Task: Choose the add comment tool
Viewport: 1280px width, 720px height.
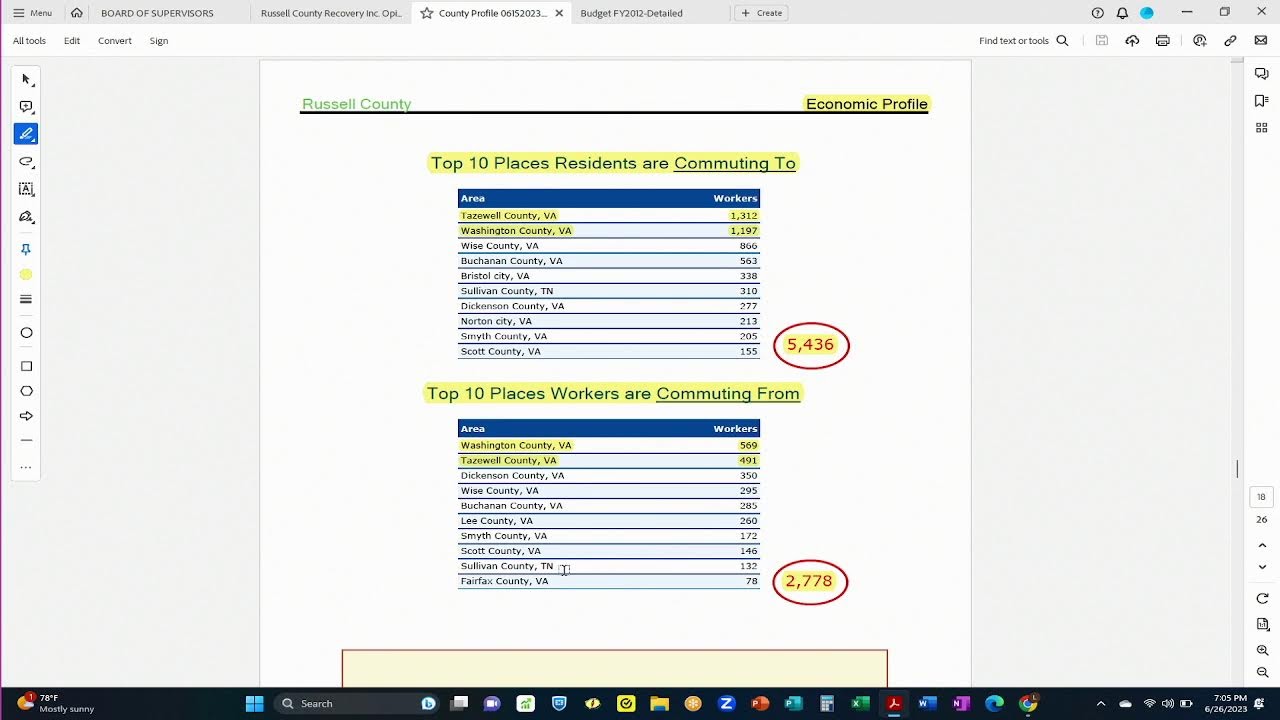Action: point(26,107)
